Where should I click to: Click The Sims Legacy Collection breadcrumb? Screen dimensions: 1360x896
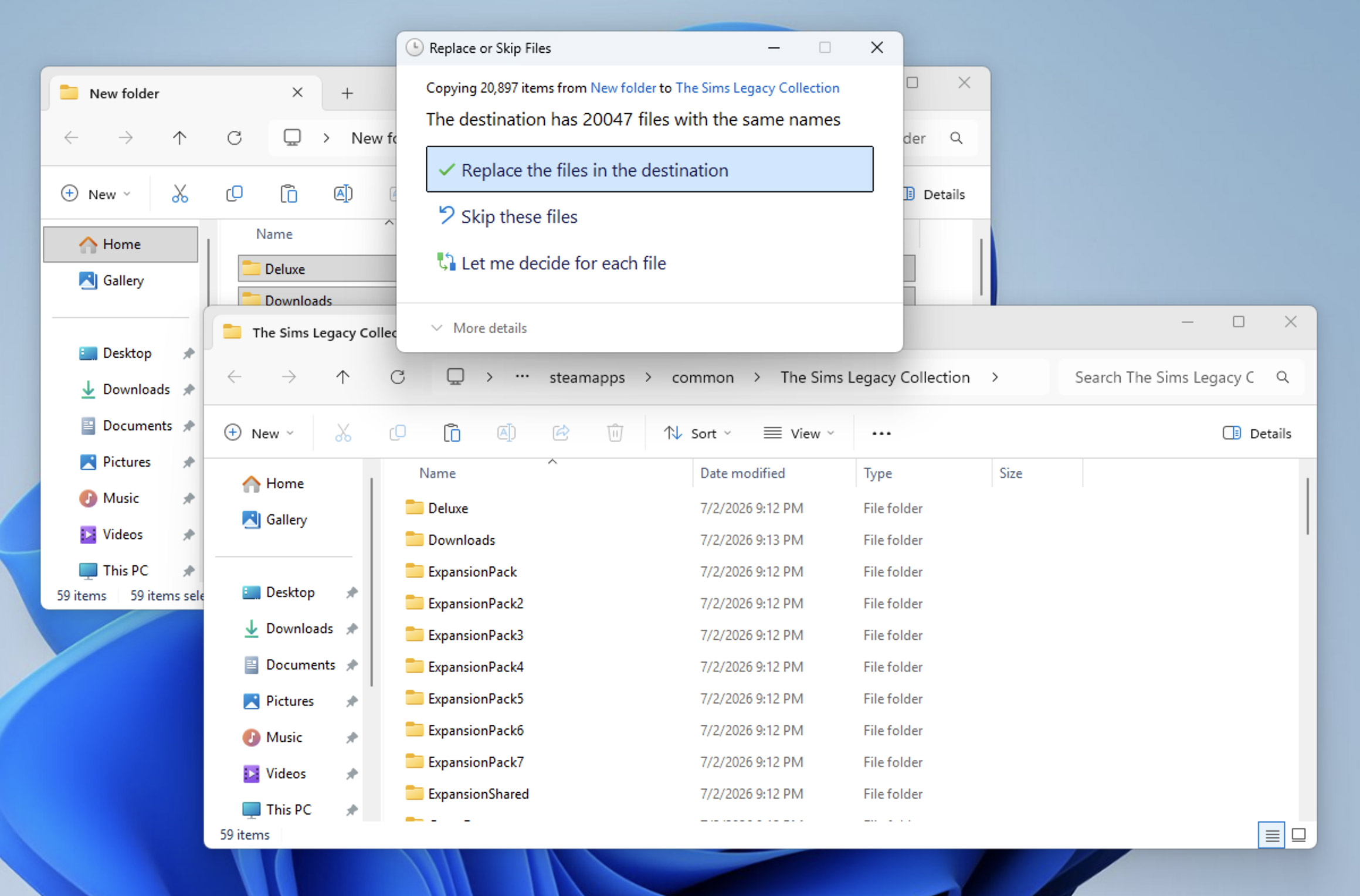(874, 377)
